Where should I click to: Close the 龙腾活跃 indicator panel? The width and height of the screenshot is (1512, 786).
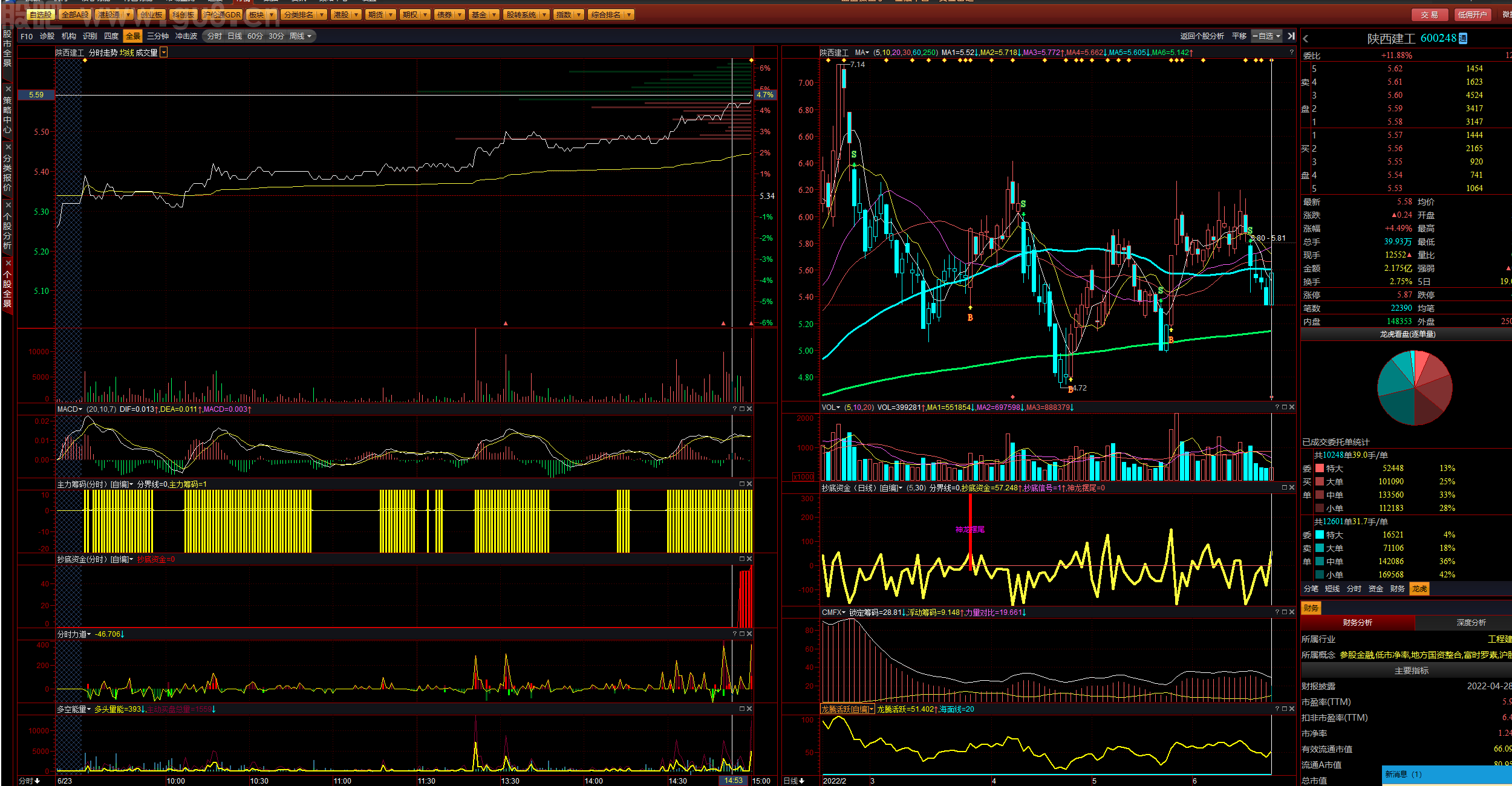coord(1292,709)
